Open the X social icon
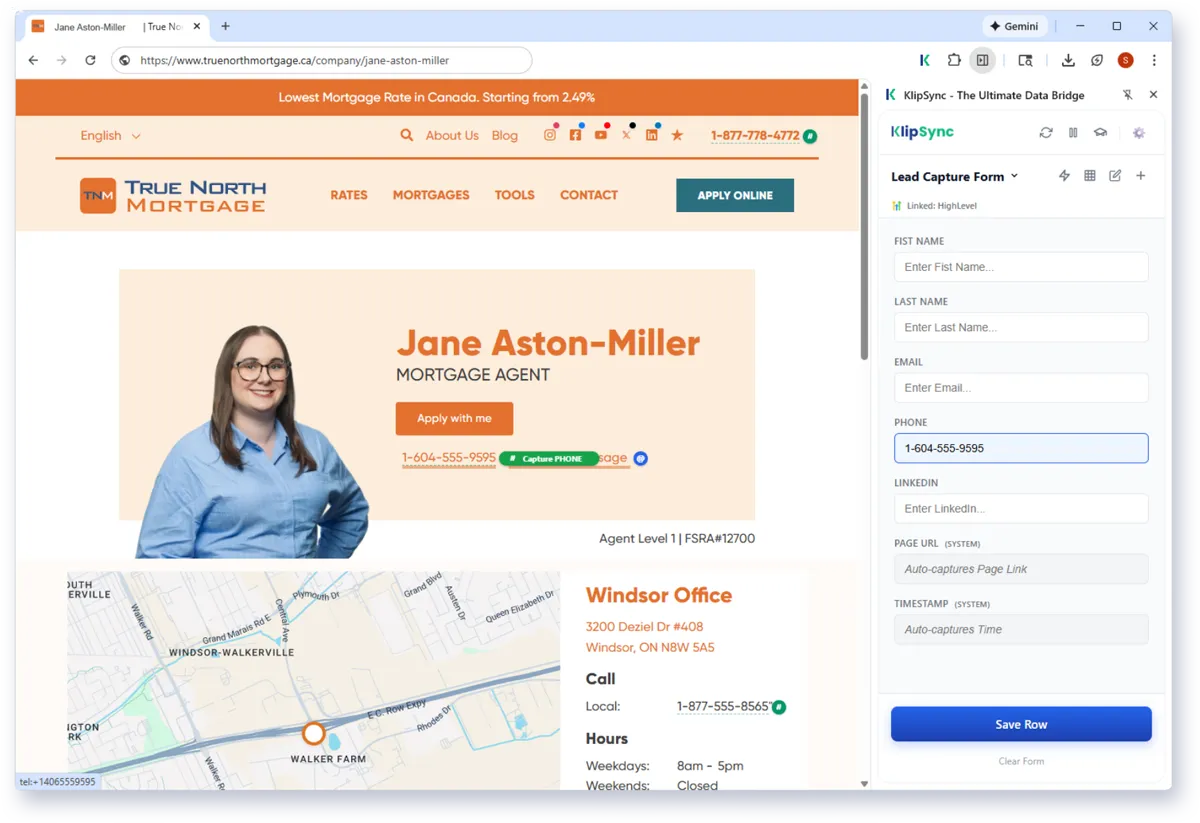The image size is (1200, 823). point(626,135)
